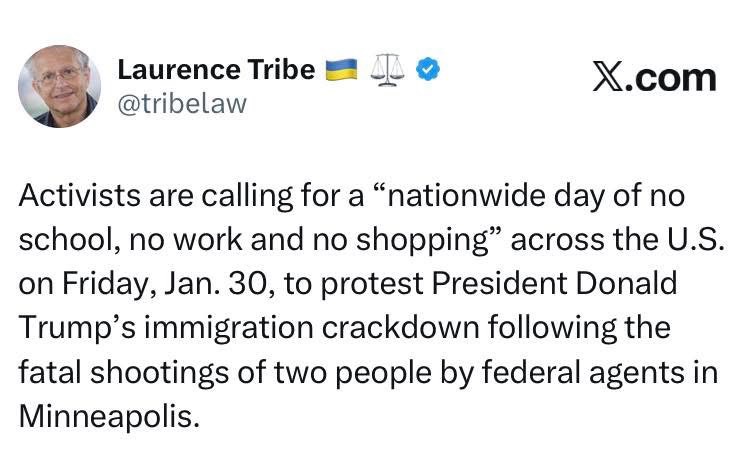Click the blue verified checkmark badge
750x469 pixels.
pos(428,70)
